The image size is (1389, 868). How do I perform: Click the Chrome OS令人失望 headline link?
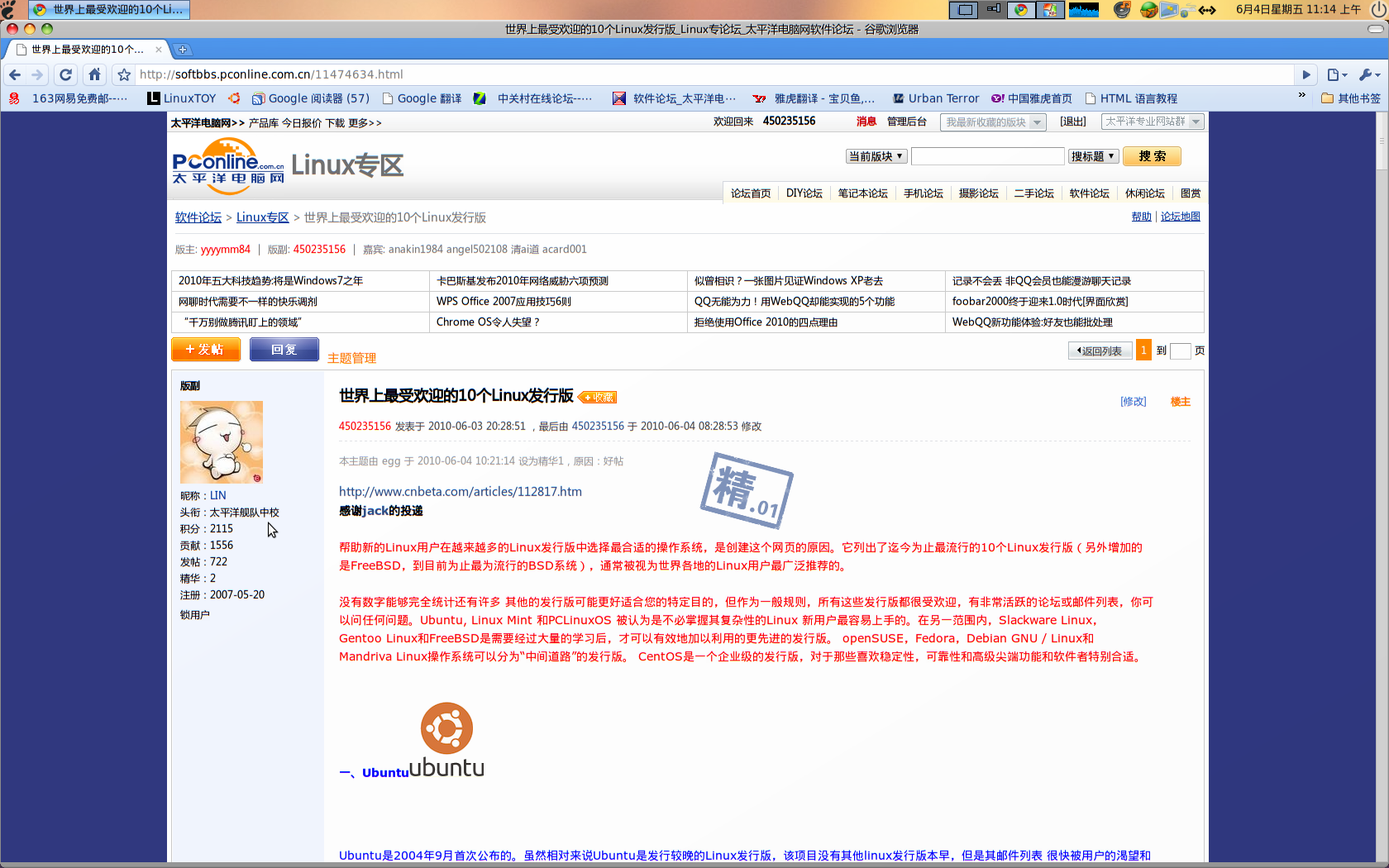tap(488, 322)
